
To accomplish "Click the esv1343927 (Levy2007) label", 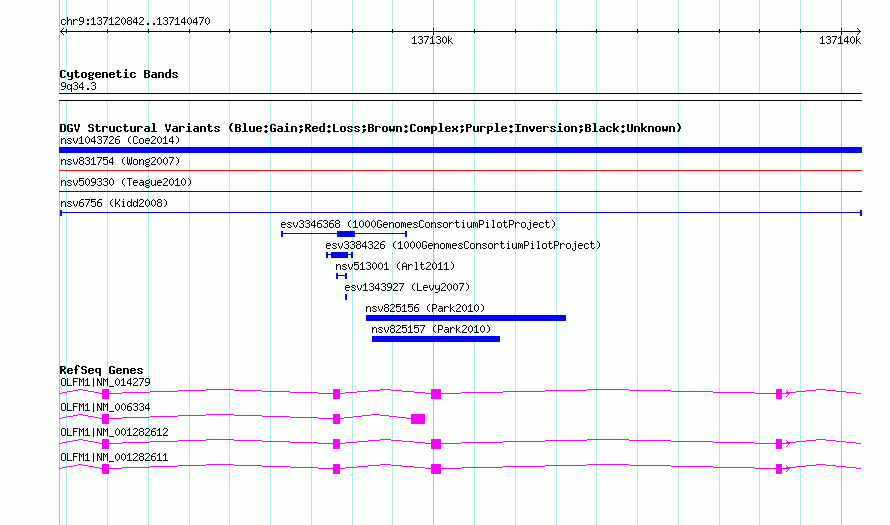I will [x=407, y=287].
